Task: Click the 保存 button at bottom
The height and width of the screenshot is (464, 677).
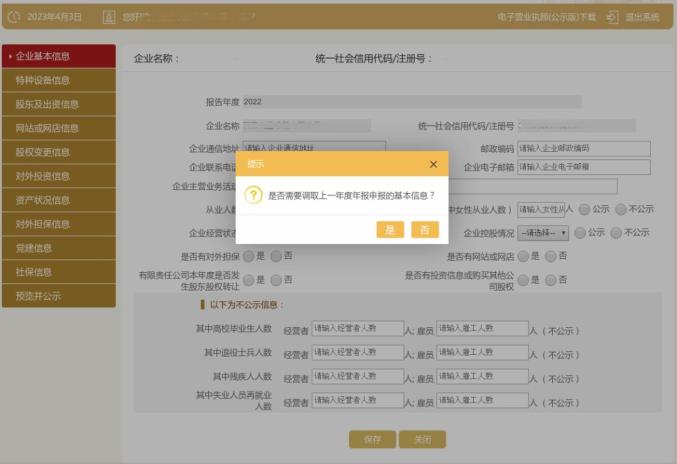Action: click(x=372, y=439)
